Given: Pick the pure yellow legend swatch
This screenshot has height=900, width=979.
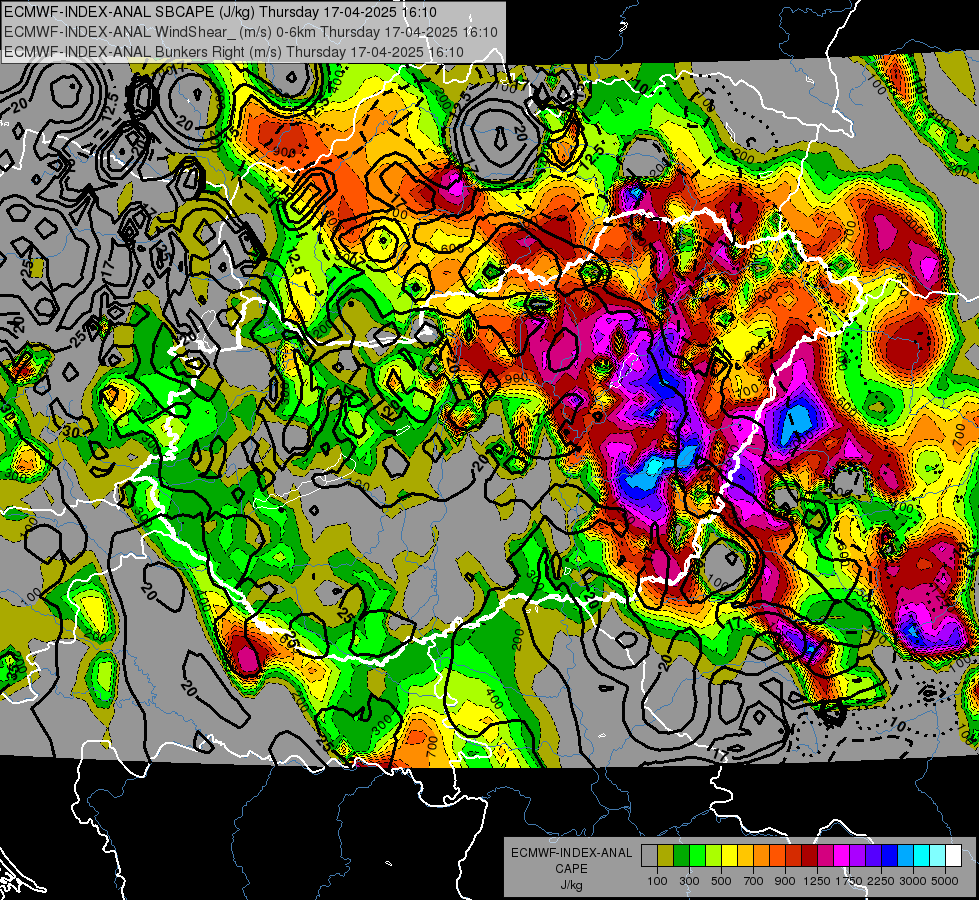Looking at the screenshot, I should pos(729,856).
